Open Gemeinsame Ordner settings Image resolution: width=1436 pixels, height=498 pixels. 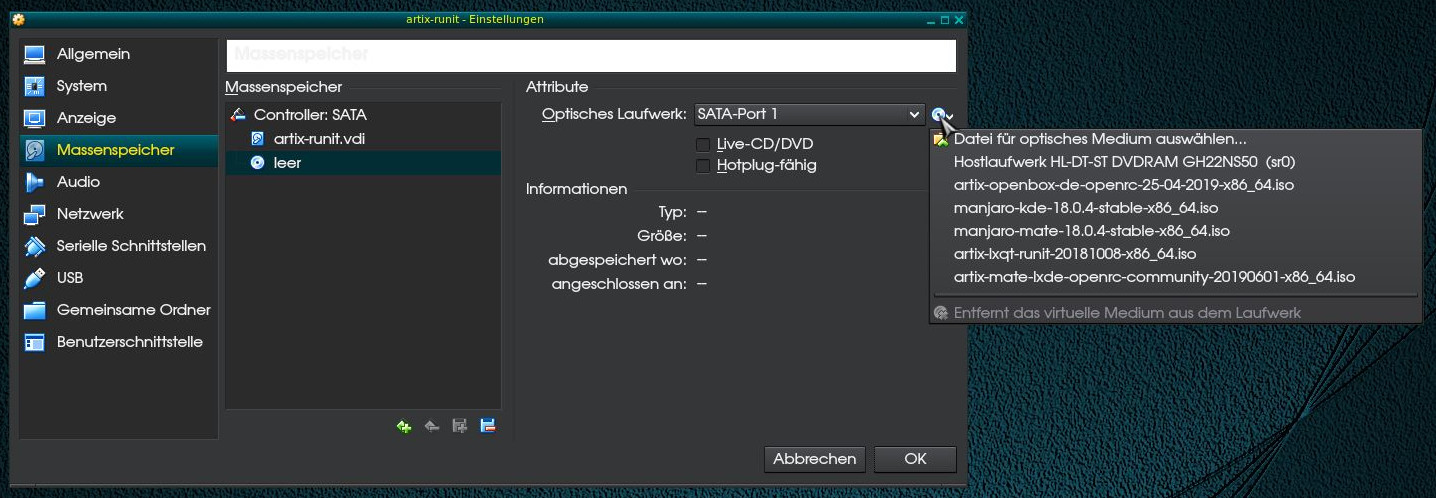tap(133, 310)
